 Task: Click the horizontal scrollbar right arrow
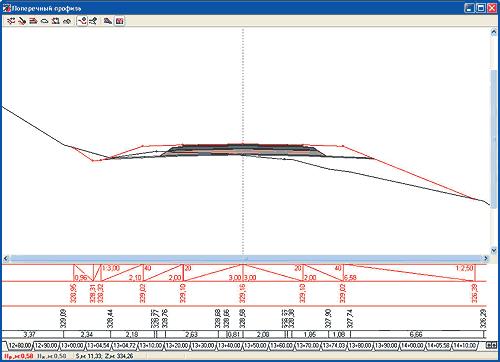[486, 258]
